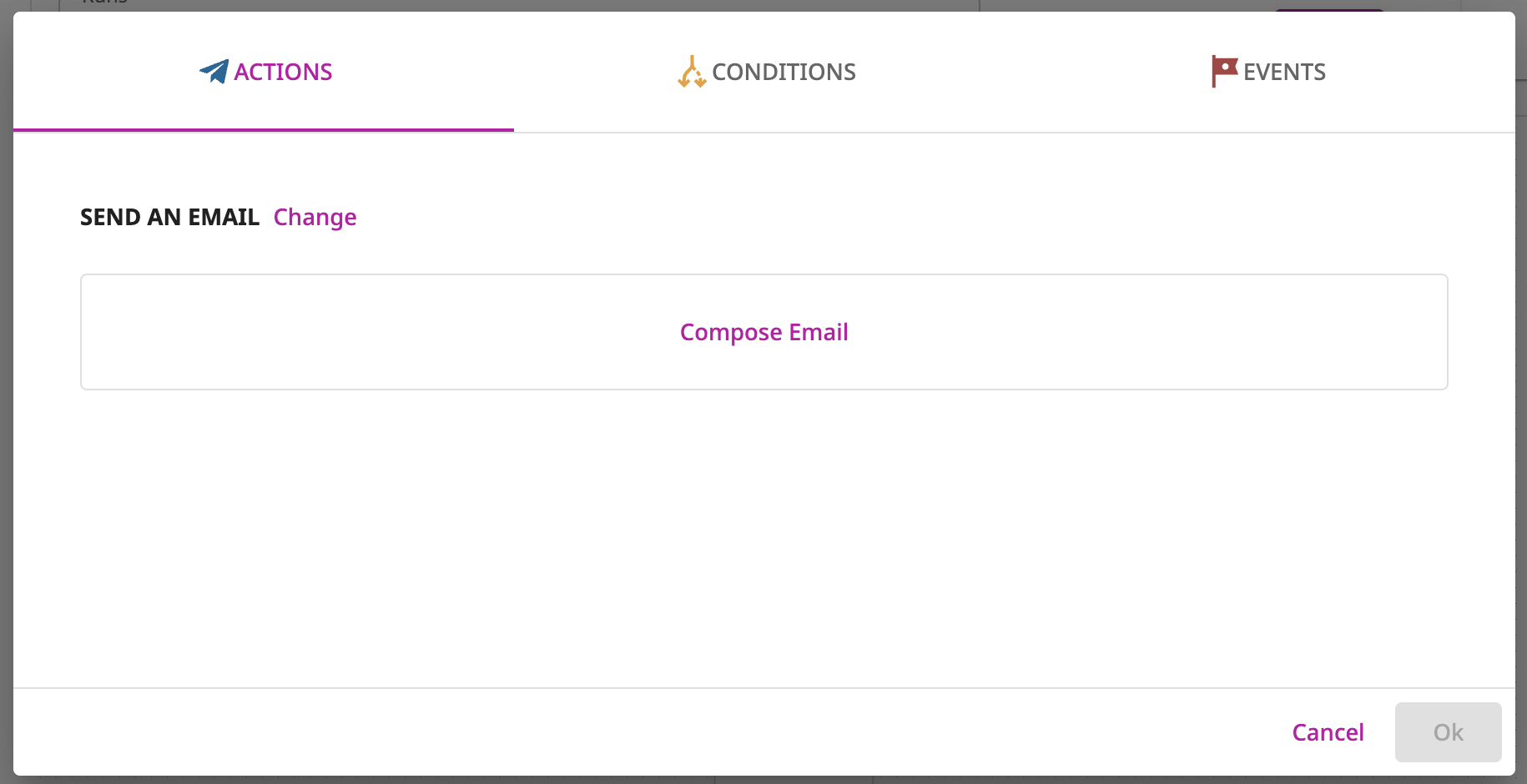Click the purple underline below Actions
Screen dimensions: 1527x784
click(264, 130)
